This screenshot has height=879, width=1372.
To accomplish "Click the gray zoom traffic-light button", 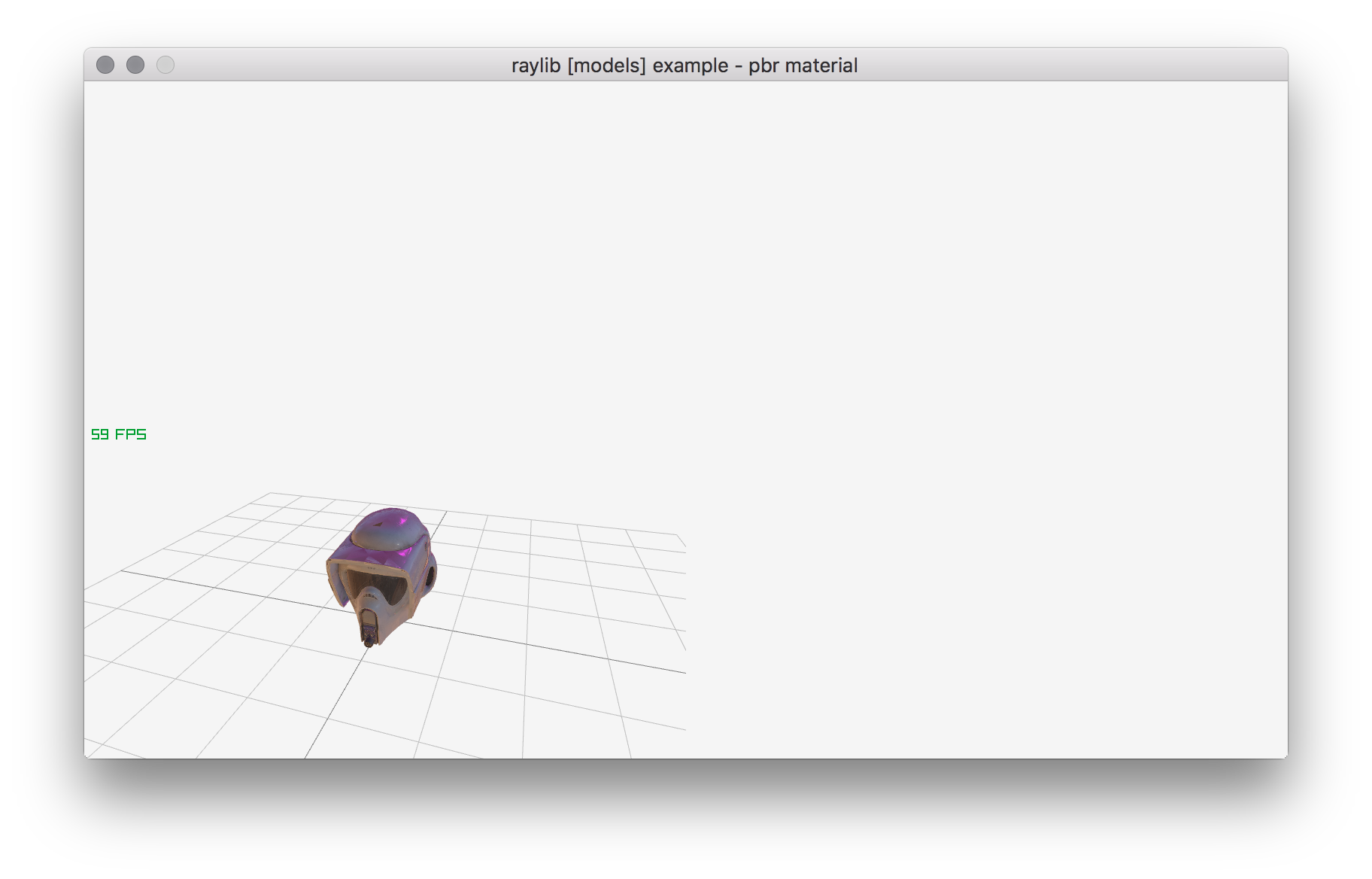I will 165,65.
